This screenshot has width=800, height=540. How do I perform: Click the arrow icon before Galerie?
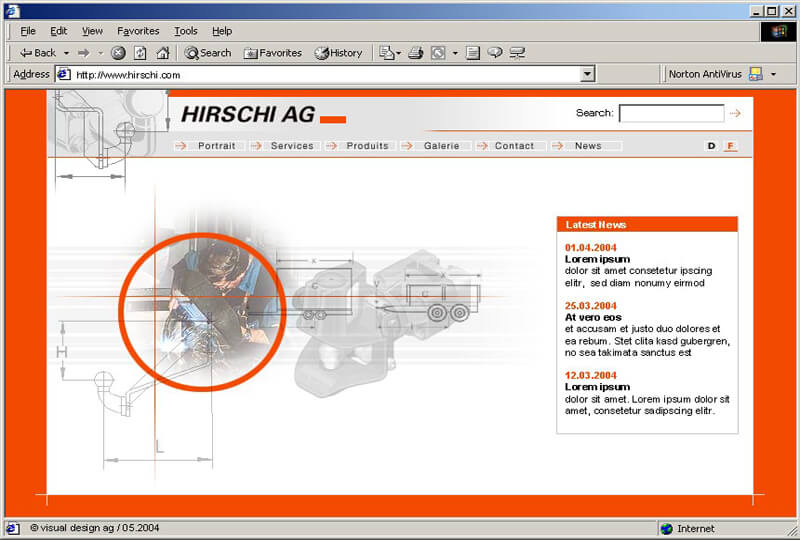[x=407, y=146]
